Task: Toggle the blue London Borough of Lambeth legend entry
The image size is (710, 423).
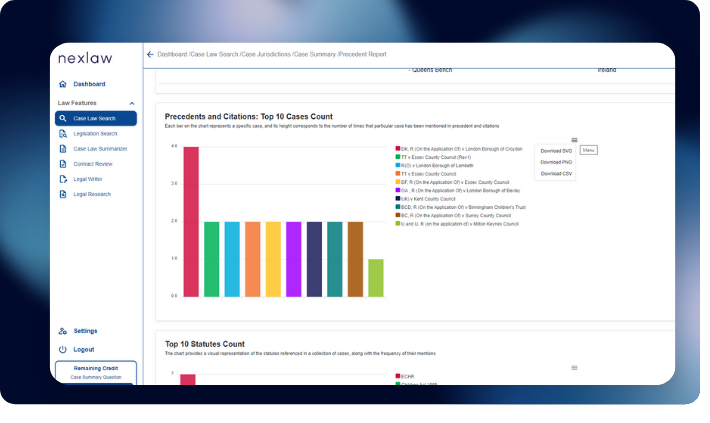Action: point(434,166)
